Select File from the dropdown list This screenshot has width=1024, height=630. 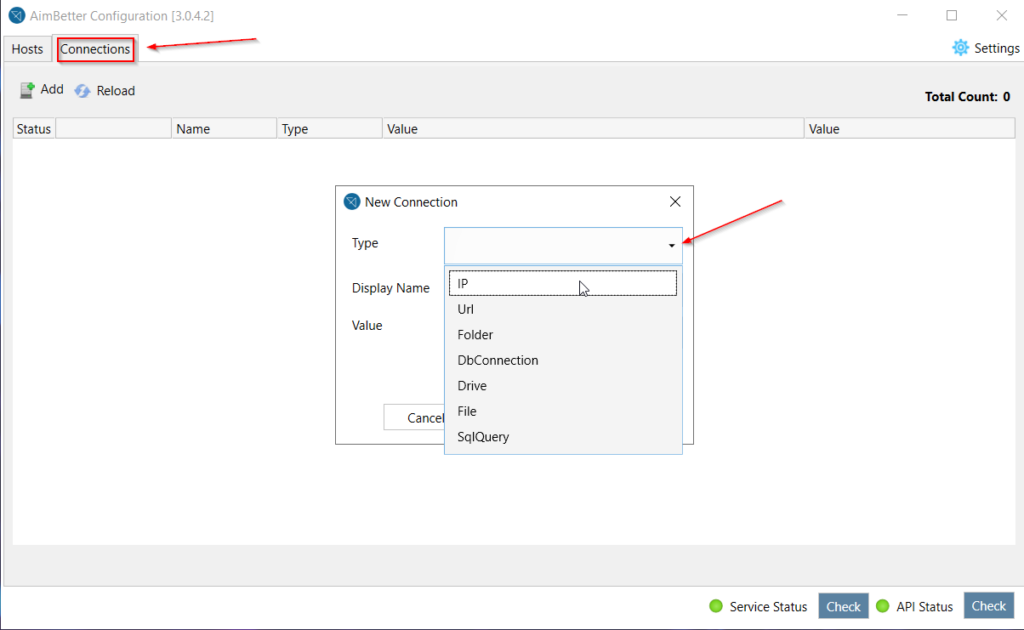tap(563, 411)
